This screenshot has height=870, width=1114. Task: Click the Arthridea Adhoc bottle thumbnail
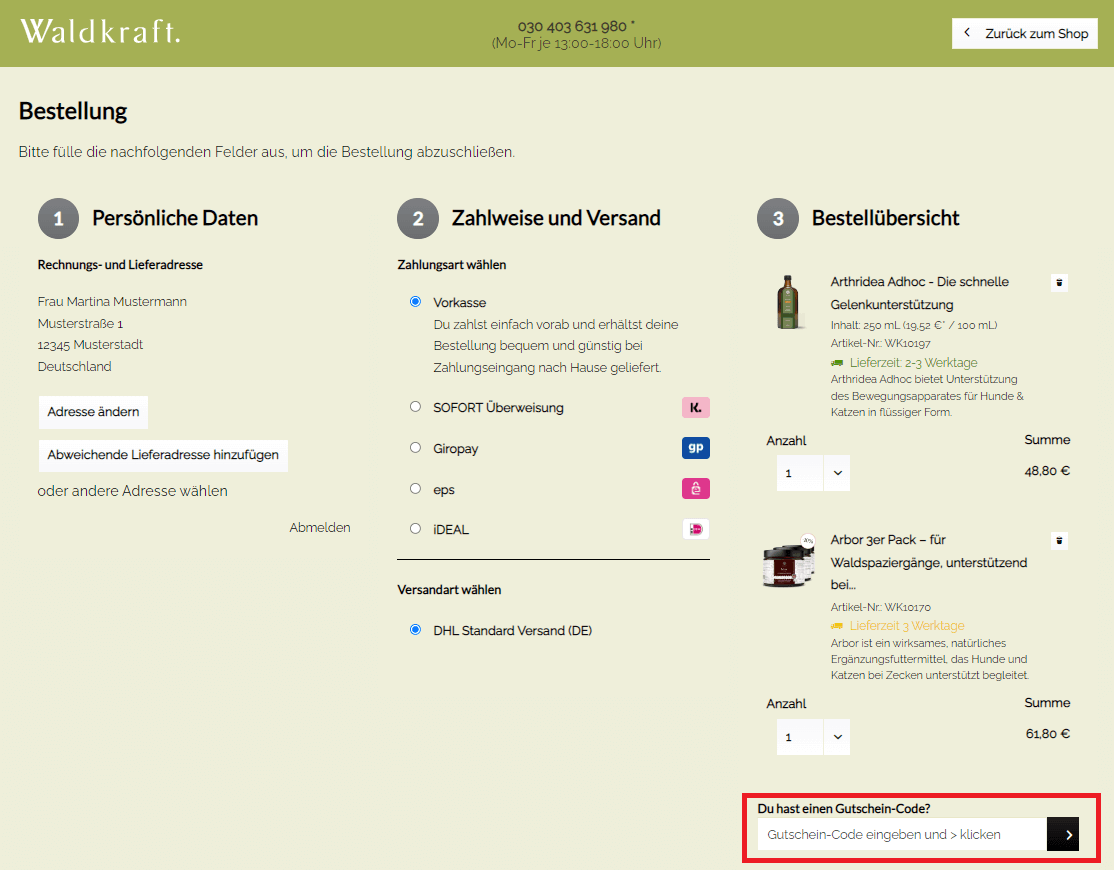[x=787, y=302]
